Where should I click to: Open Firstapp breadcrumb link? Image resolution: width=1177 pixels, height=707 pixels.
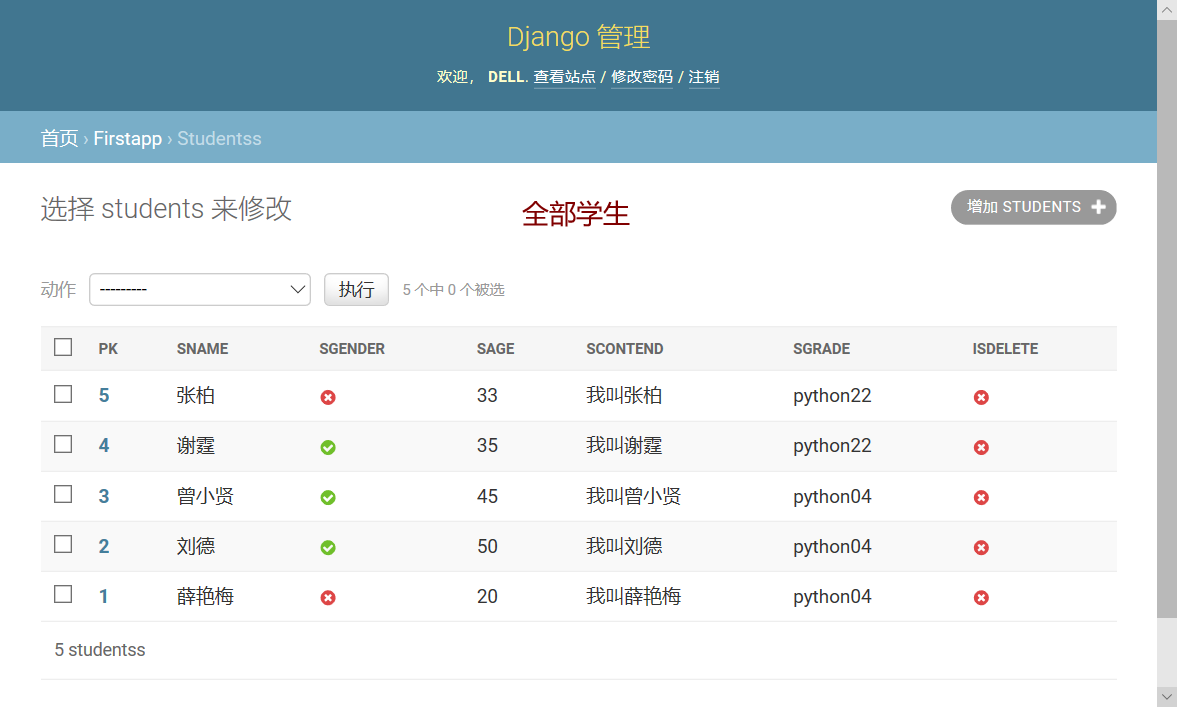(x=128, y=139)
